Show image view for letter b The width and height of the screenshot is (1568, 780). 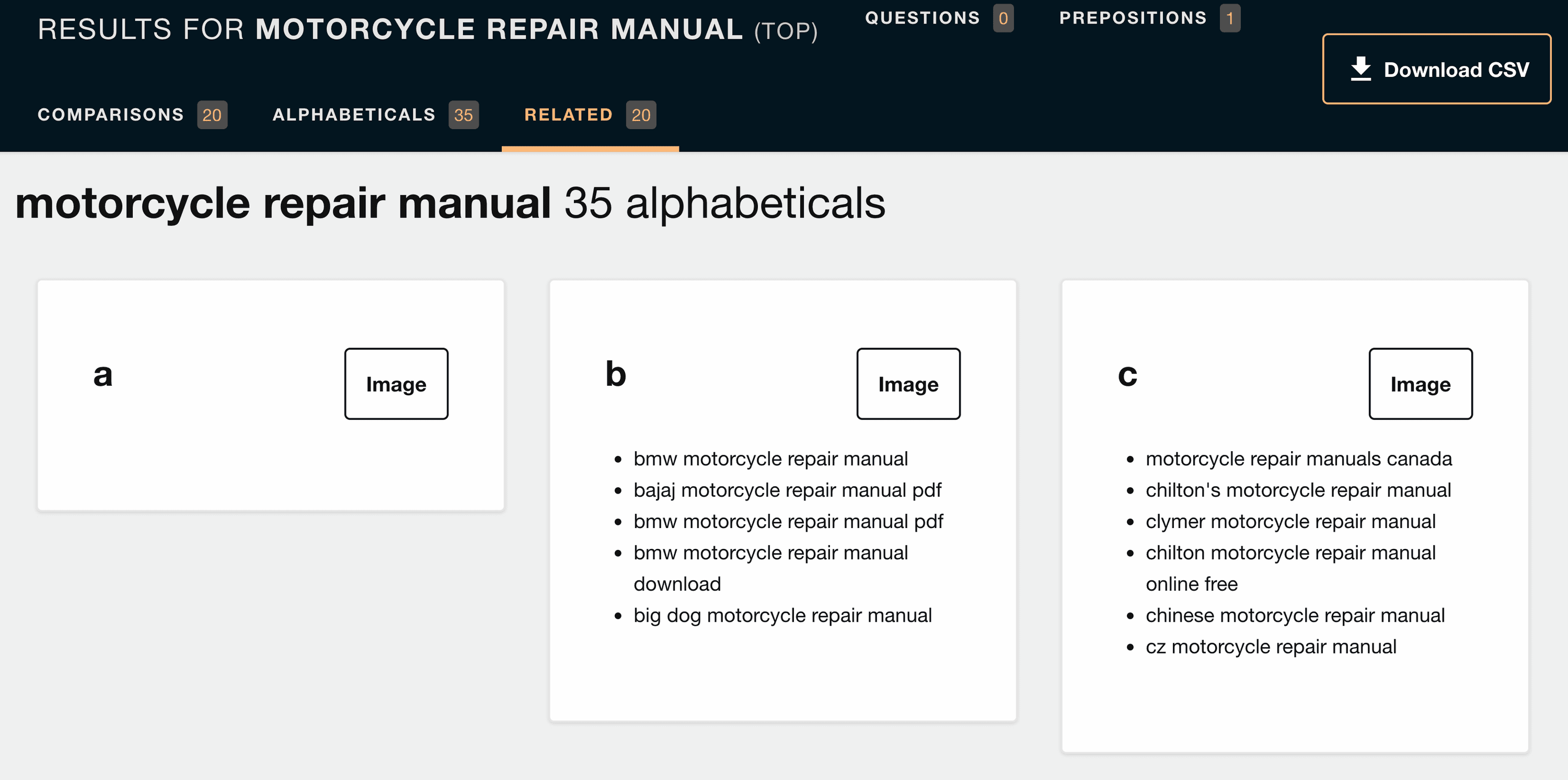tap(908, 384)
